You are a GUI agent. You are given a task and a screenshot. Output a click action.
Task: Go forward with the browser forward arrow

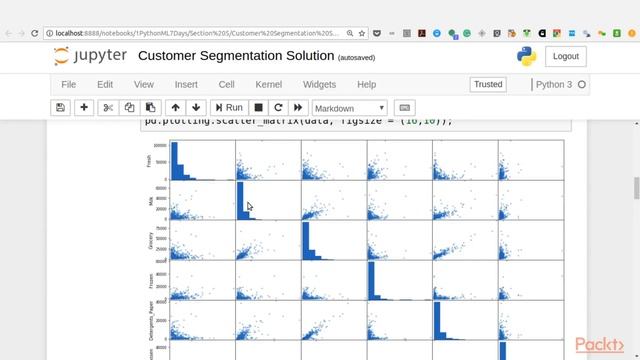point(22,33)
